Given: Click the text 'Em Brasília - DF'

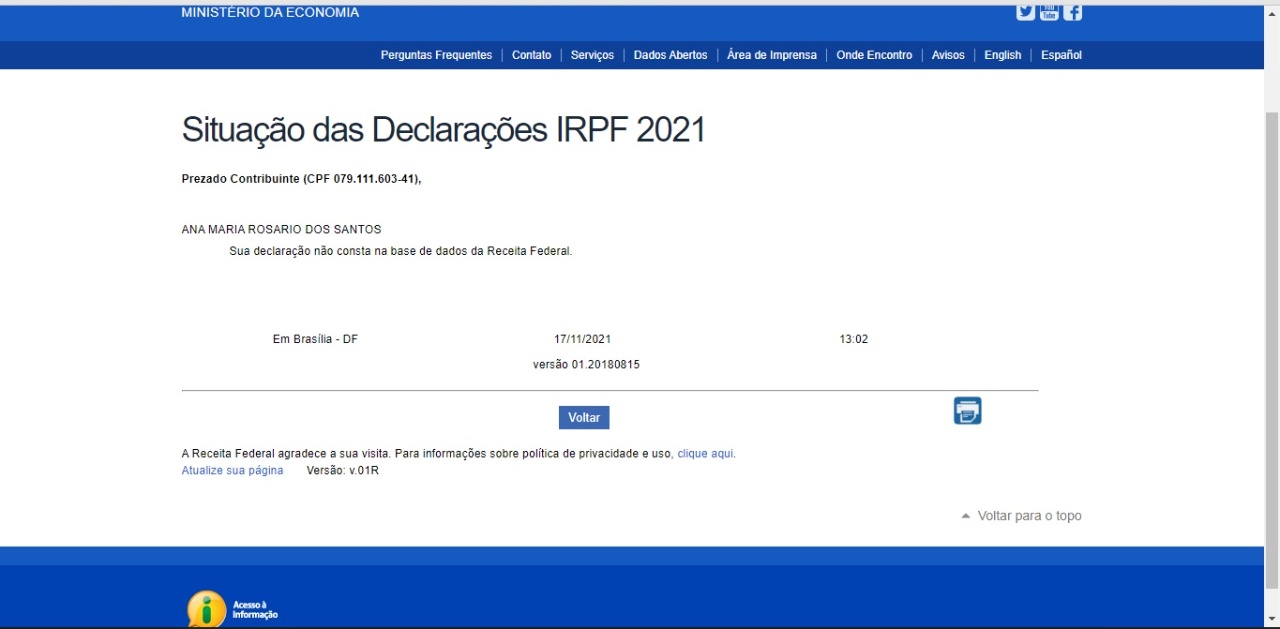Looking at the screenshot, I should 315,340.
